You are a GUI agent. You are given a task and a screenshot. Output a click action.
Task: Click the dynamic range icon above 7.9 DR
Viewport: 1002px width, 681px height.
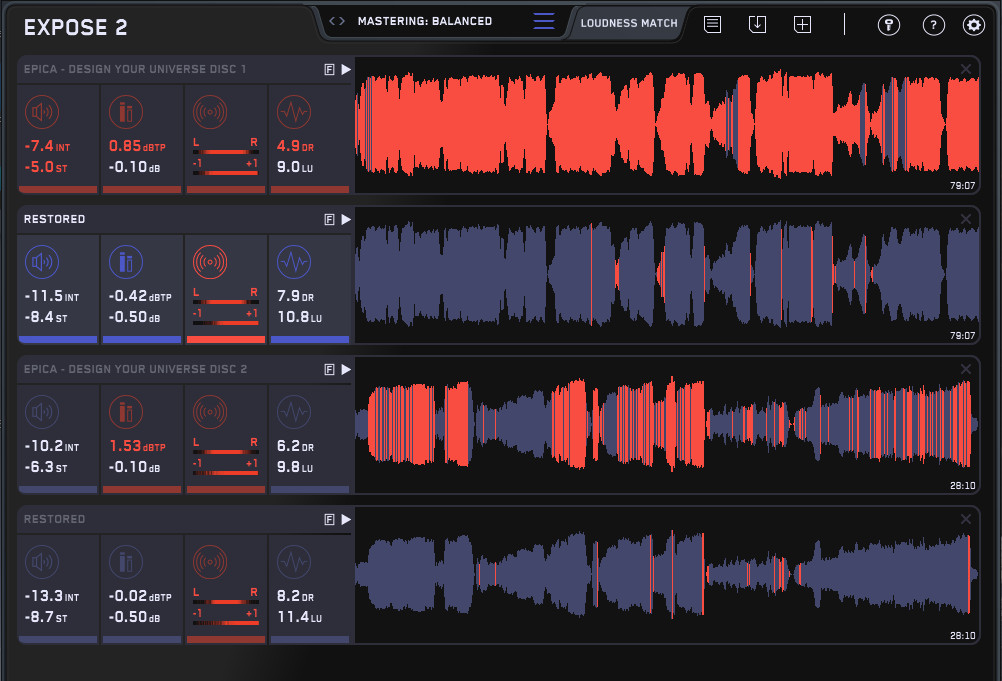pos(294,262)
